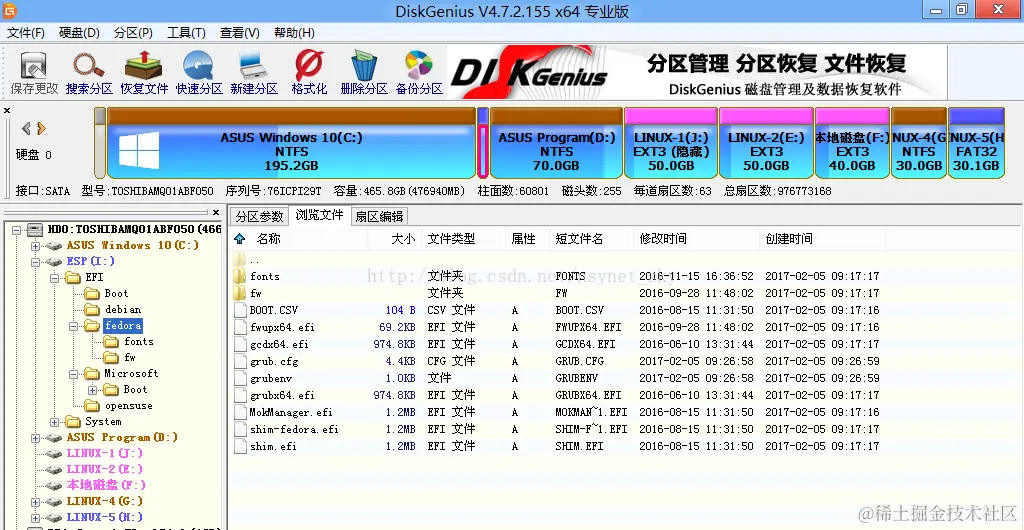Launch Recover Files (恢复文件) tool

pyautogui.click(x=144, y=73)
